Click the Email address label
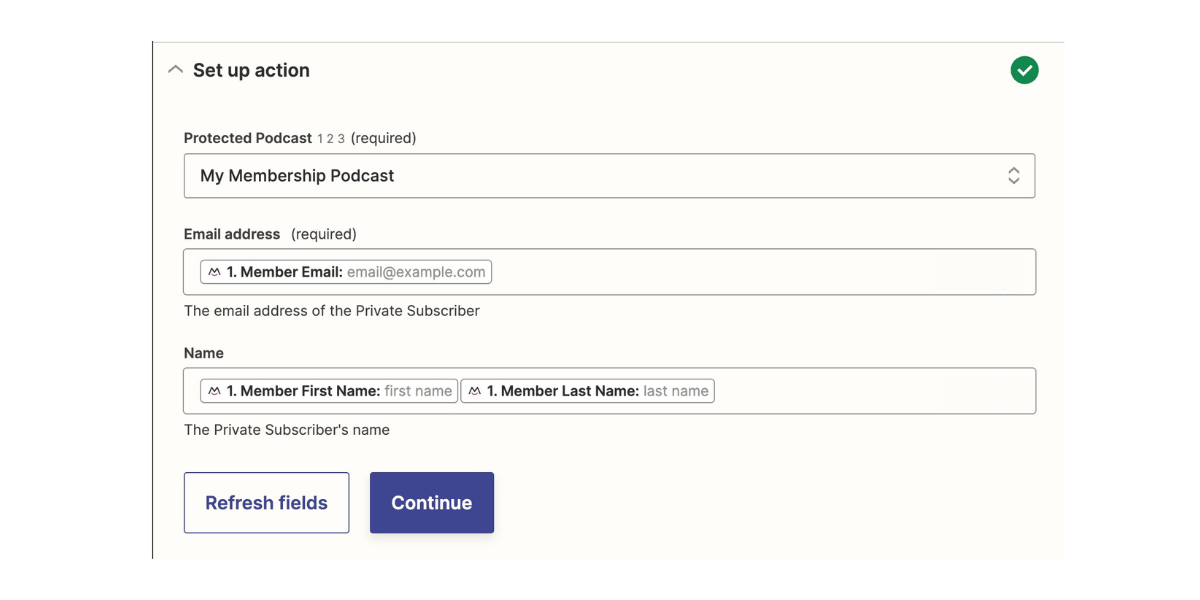Screen dimensions: 1200x600 point(232,234)
